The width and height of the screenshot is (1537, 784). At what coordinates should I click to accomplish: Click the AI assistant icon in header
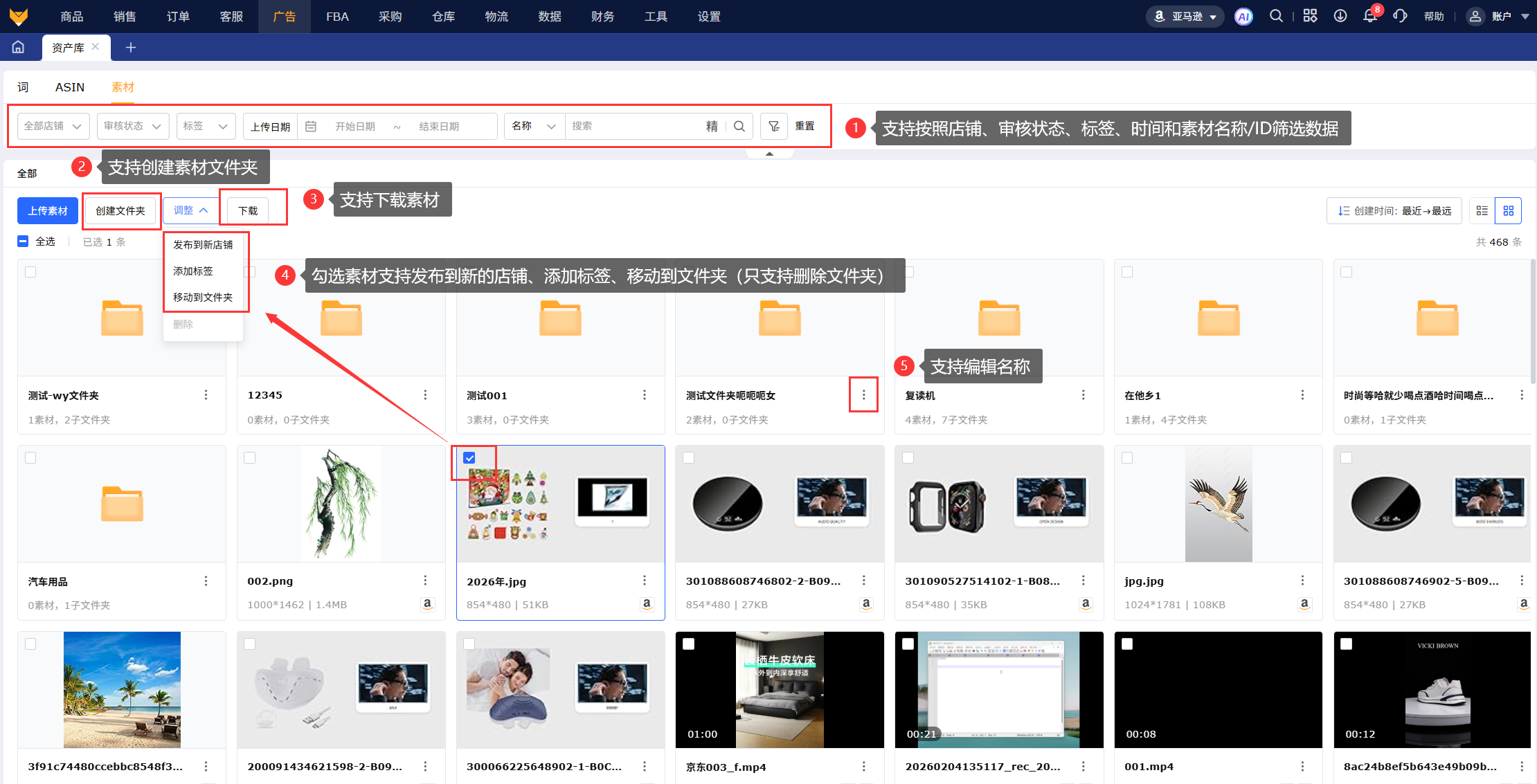point(1243,17)
